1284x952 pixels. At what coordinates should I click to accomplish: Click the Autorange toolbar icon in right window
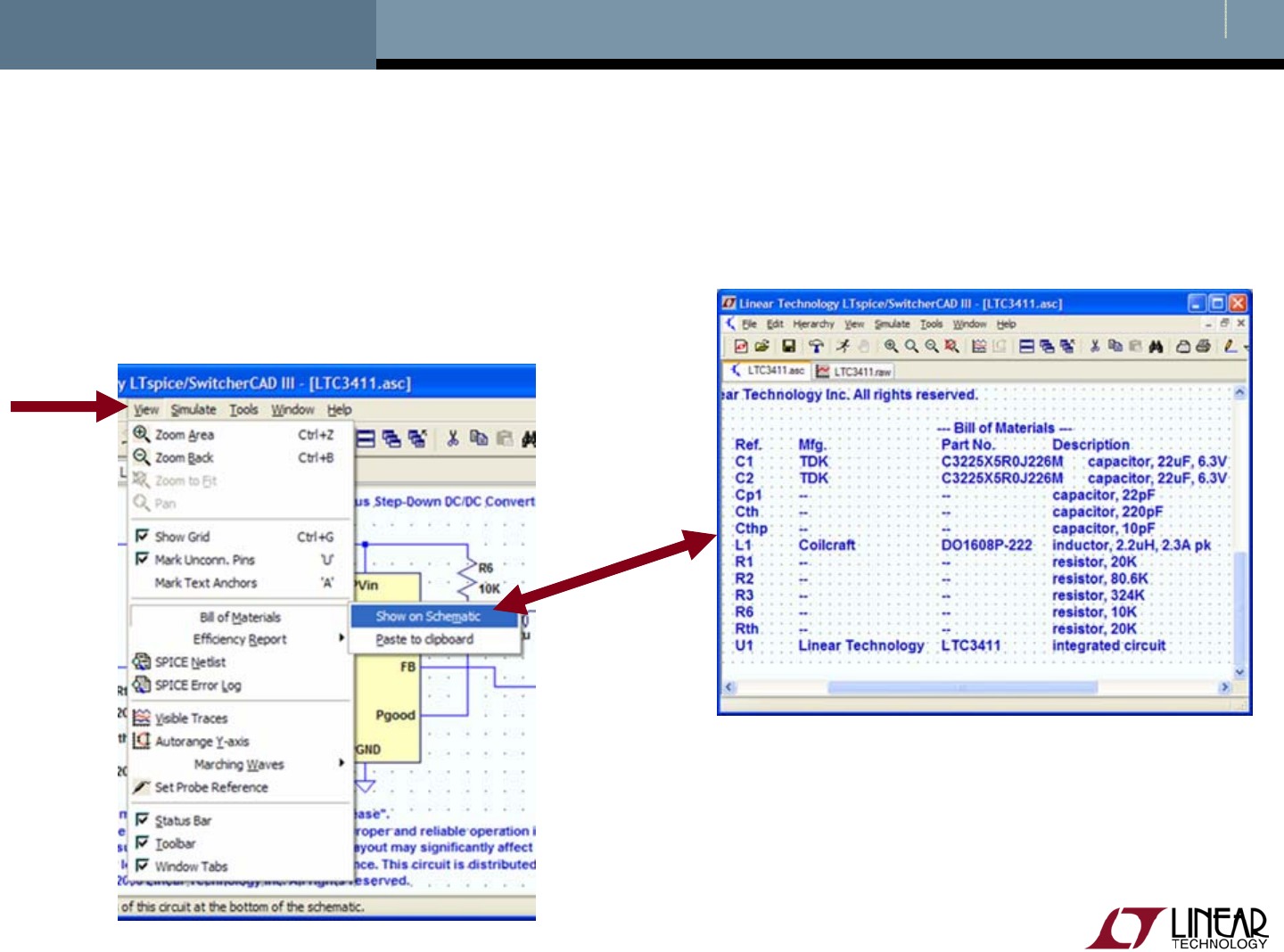(x=1000, y=346)
